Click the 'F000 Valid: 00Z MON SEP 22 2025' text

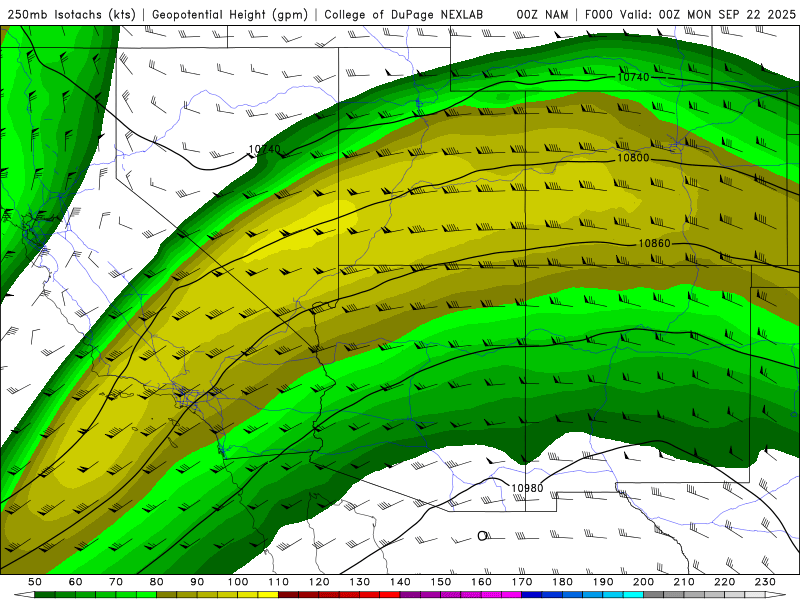pyautogui.click(x=690, y=15)
